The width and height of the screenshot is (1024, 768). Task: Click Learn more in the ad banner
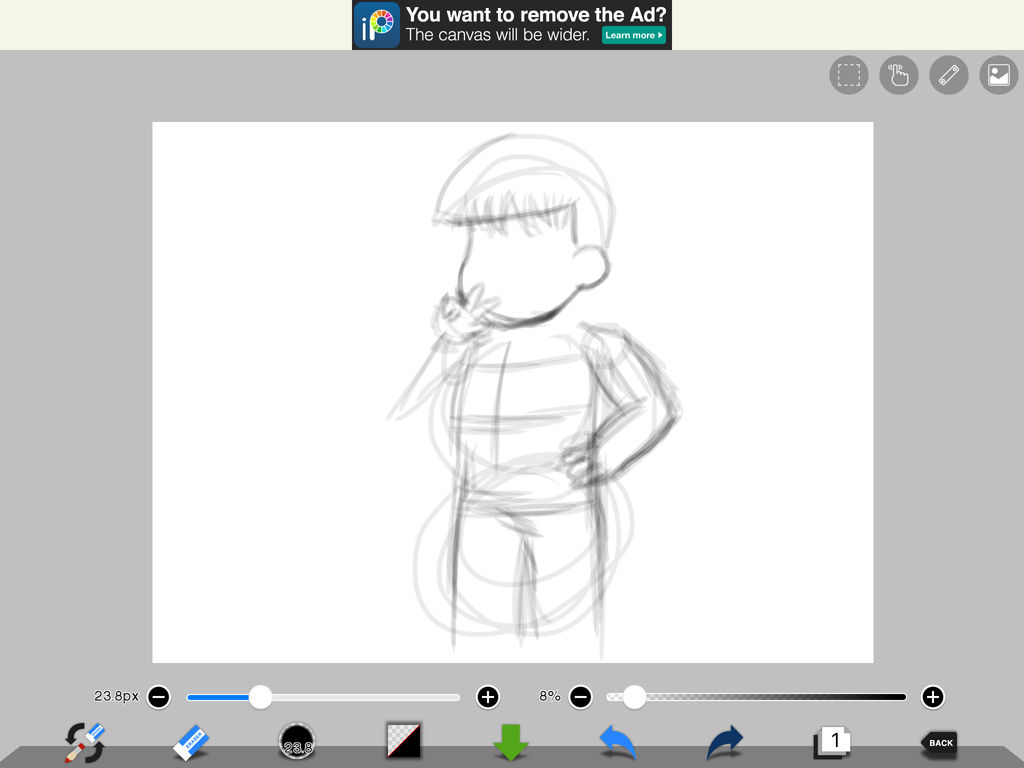tap(633, 35)
